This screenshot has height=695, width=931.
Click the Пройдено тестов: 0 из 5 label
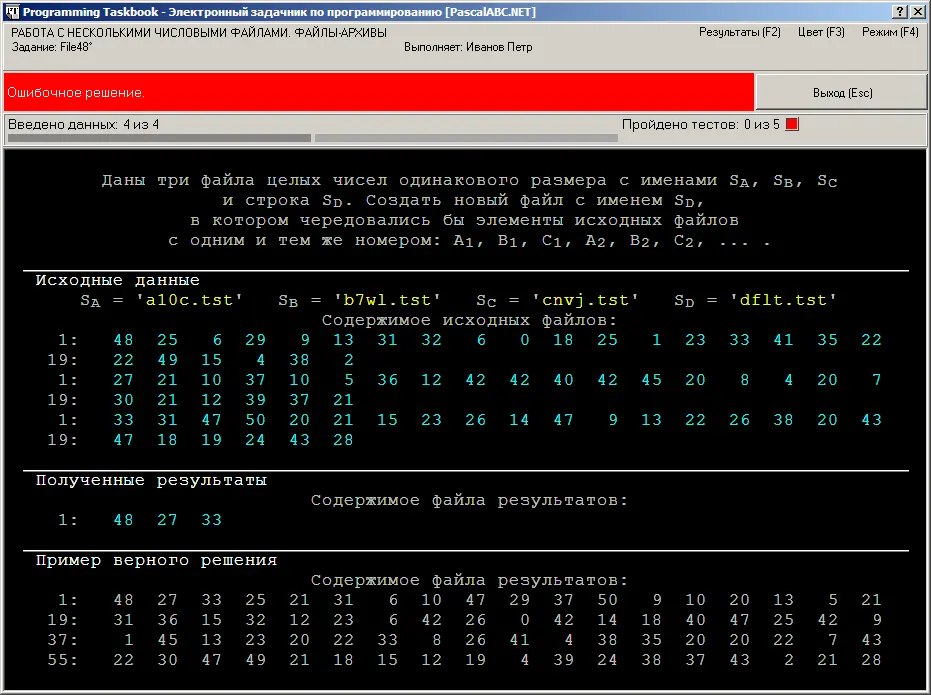tap(701, 125)
